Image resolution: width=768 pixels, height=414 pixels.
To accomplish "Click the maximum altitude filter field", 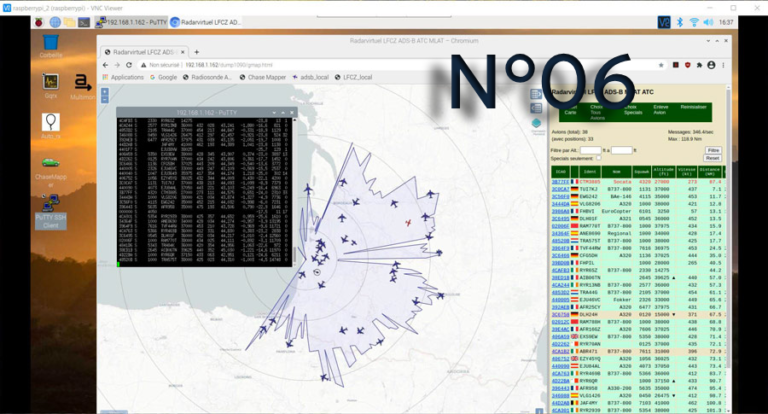I will coord(622,150).
